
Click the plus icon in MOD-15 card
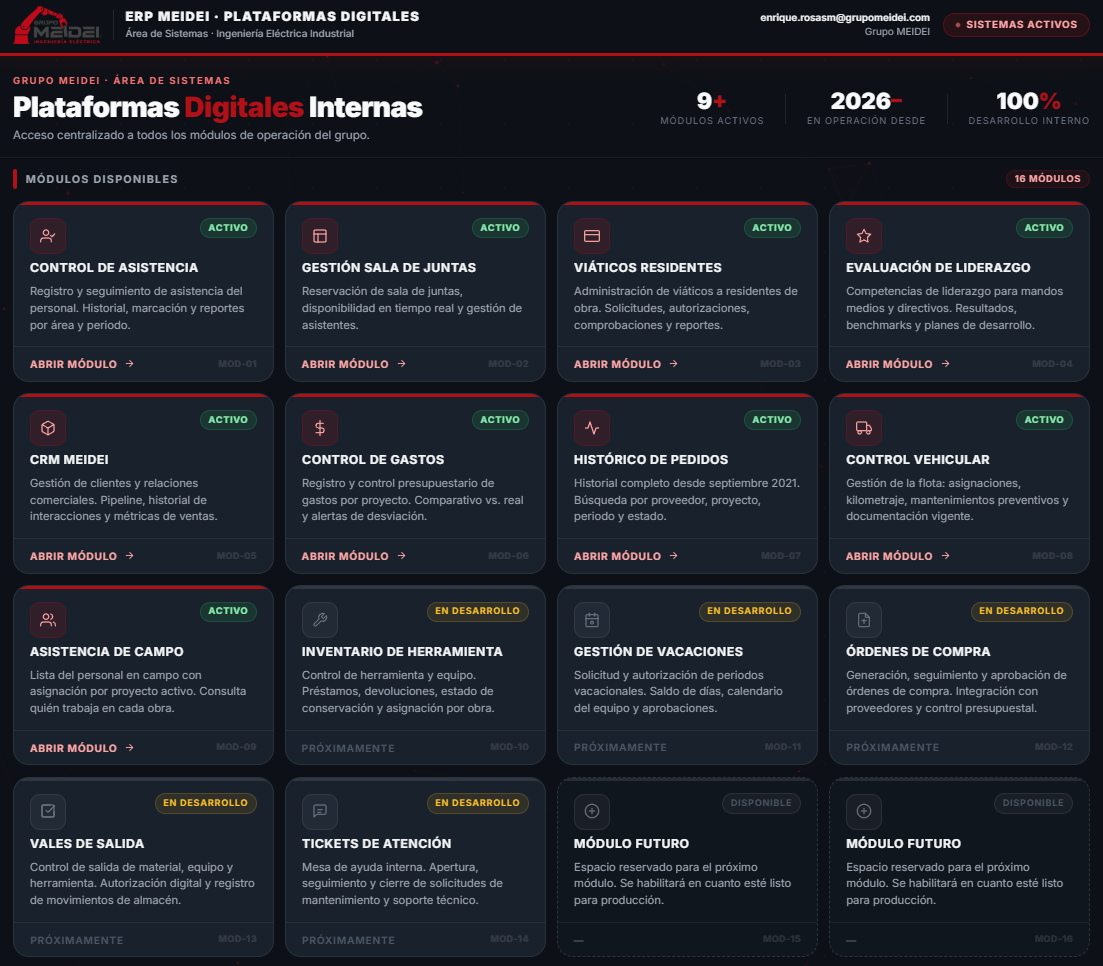pos(592,811)
